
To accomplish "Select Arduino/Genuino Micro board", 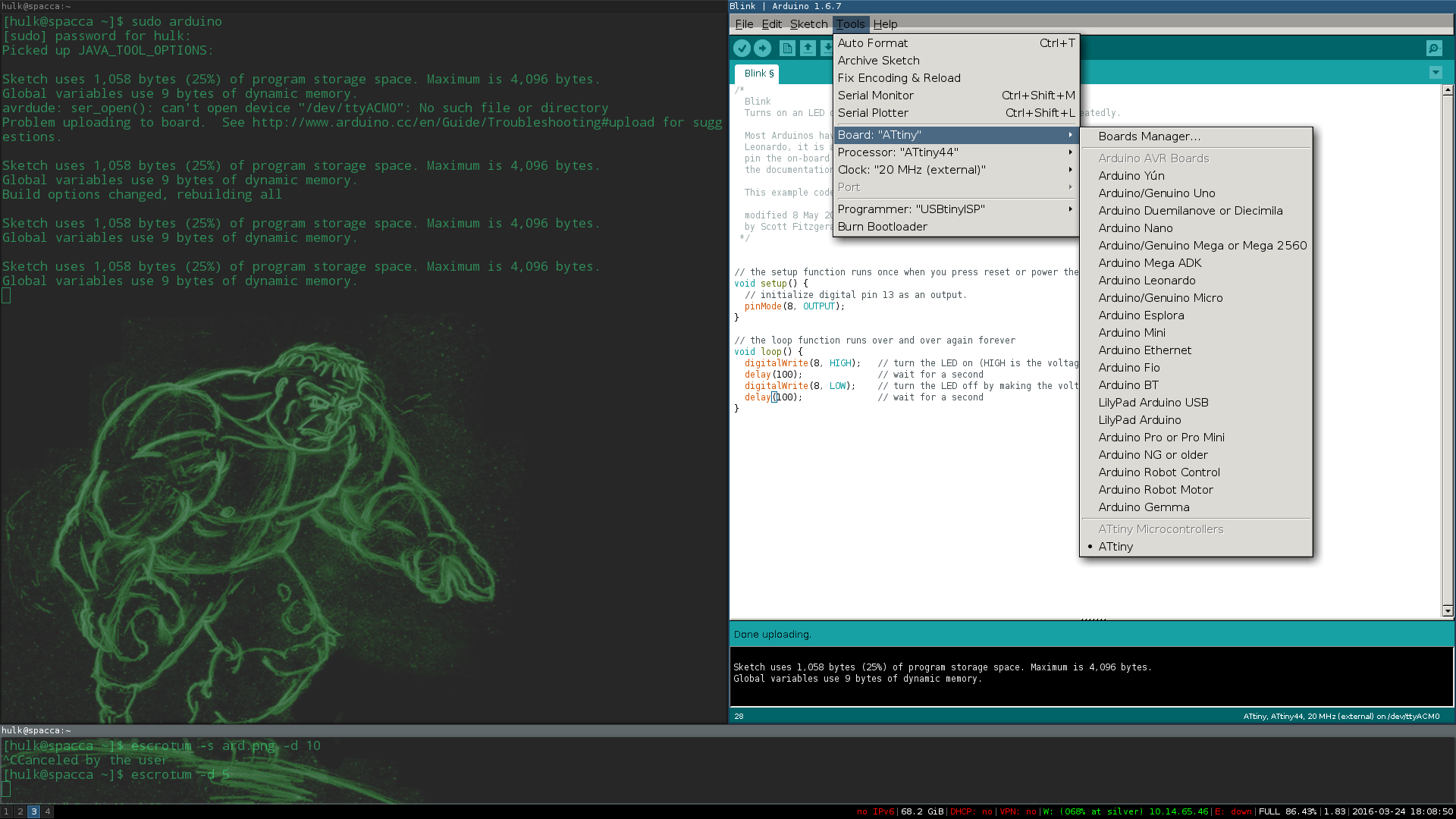I will [x=1196, y=298].
